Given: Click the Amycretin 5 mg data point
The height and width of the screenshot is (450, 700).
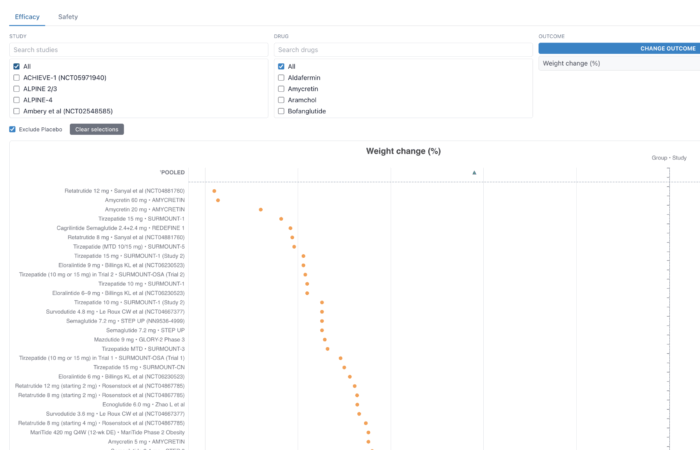Looking at the screenshot, I should pos(367,441).
